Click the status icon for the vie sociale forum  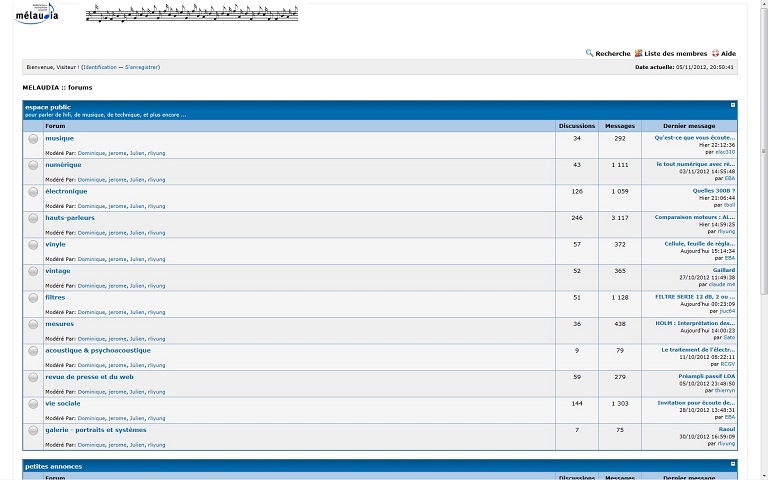pyautogui.click(x=33, y=404)
